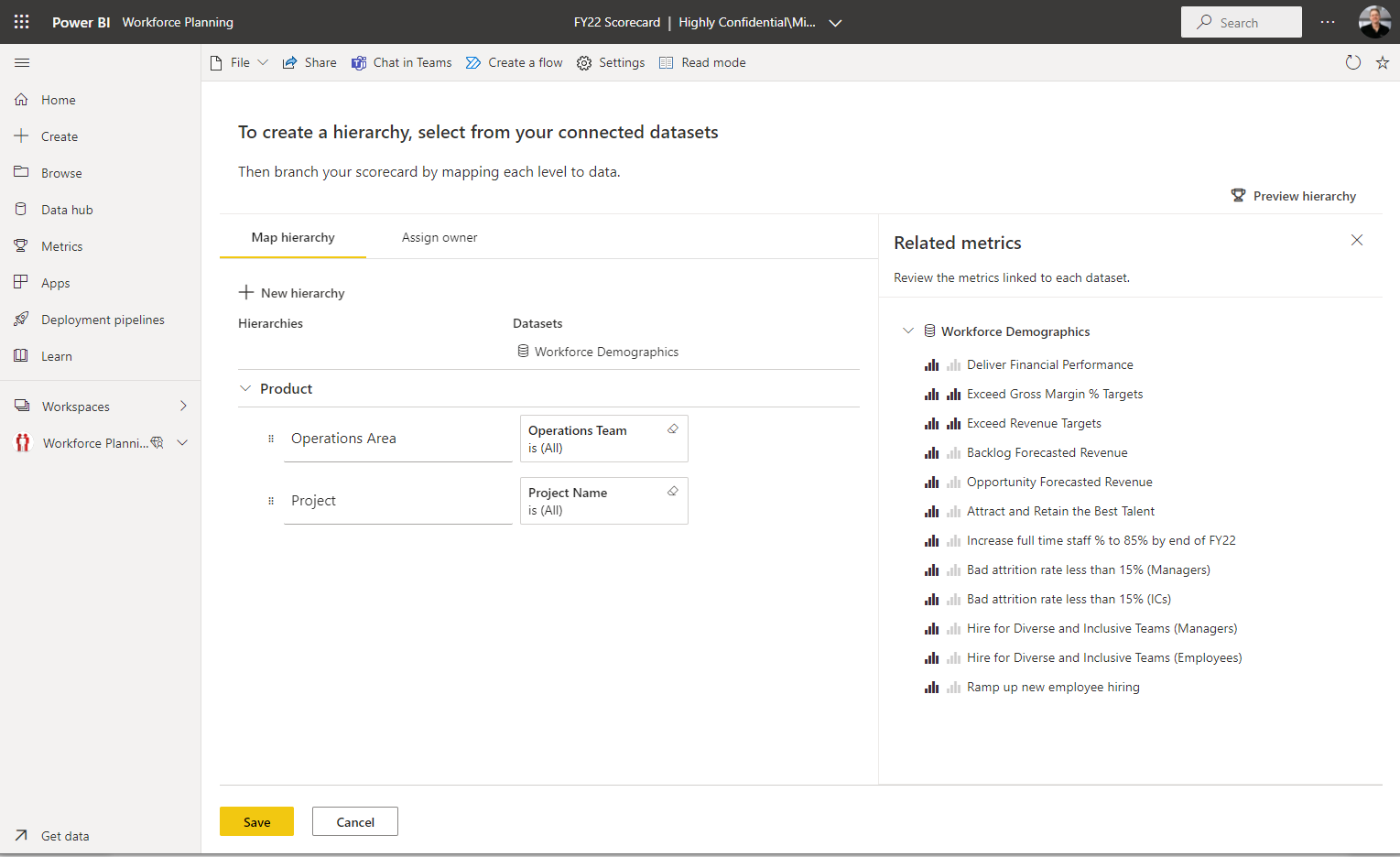Screen dimensions: 1400x857
Task: Collapse the Workforce Demographics metrics list
Action: coord(907,331)
